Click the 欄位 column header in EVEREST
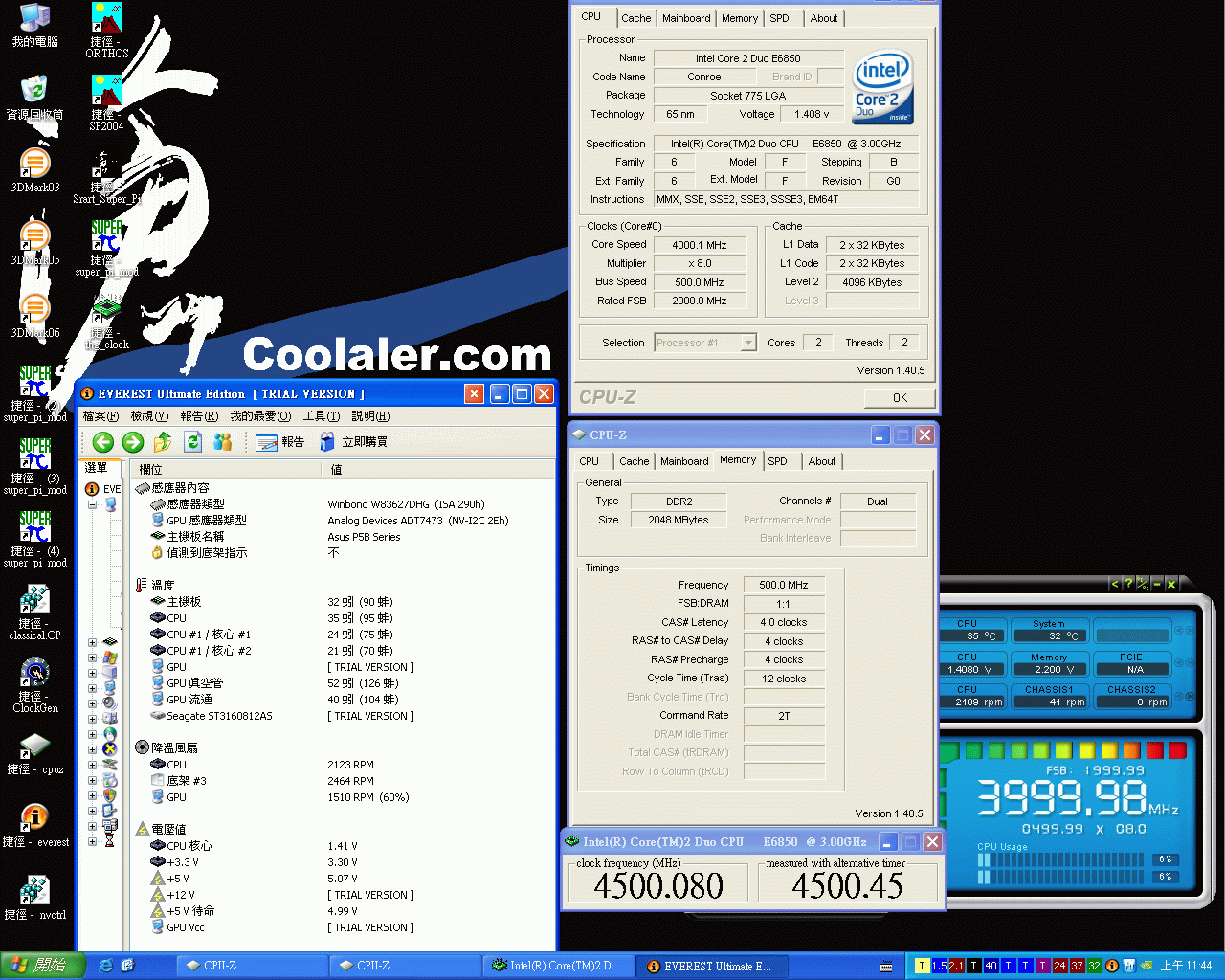This screenshot has height=980, width=1225. pyautogui.click(x=226, y=469)
